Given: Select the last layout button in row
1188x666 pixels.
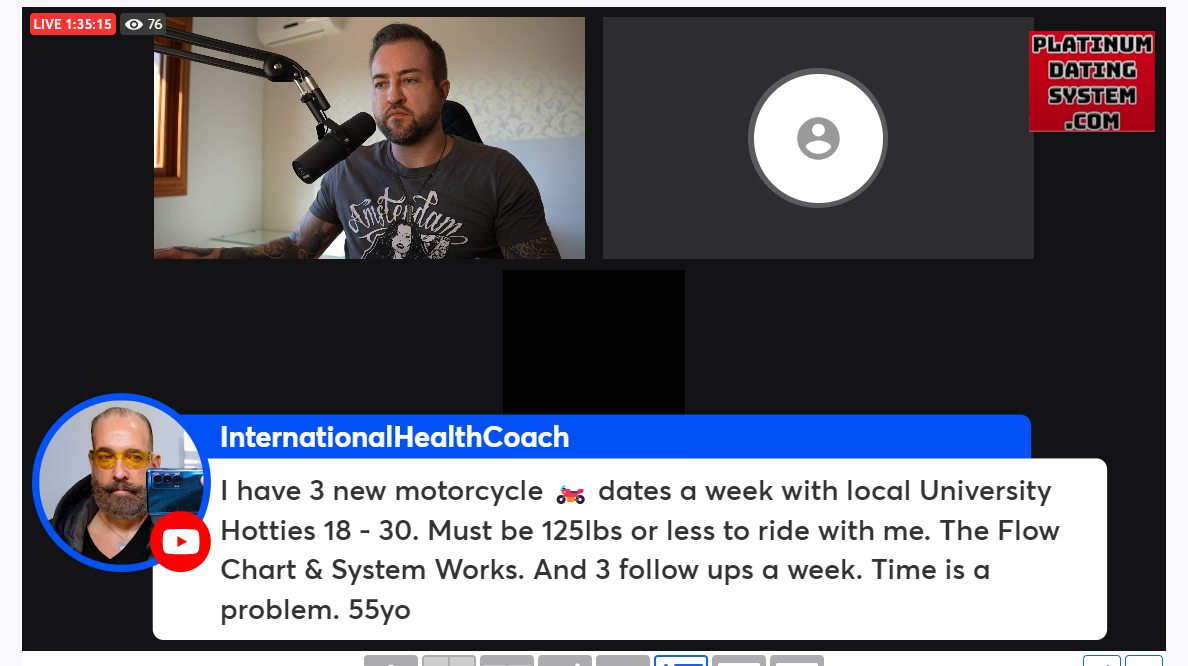Looking at the screenshot, I should pos(797,661).
